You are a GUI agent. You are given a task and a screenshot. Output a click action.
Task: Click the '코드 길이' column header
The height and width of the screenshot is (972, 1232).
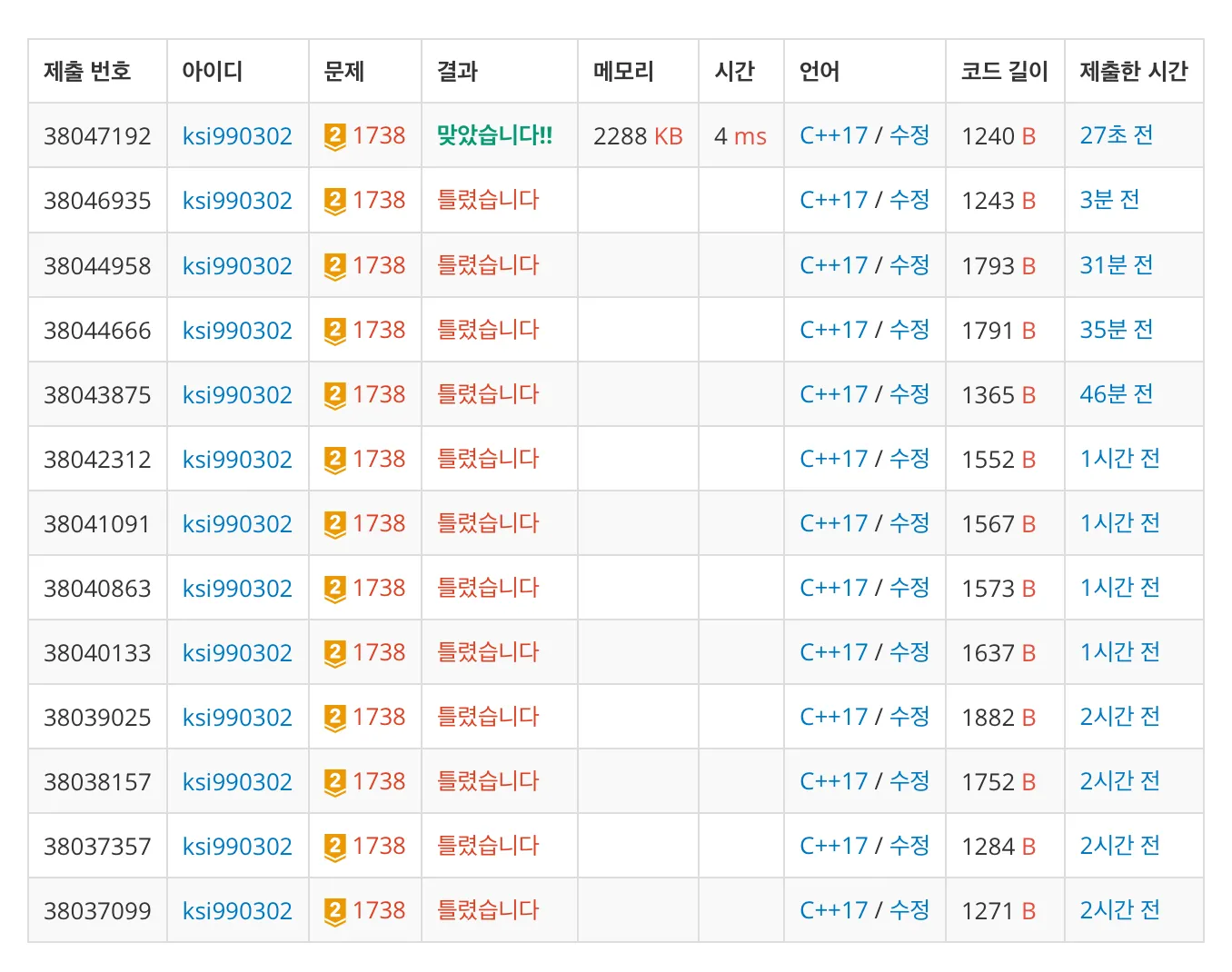(1004, 72)
